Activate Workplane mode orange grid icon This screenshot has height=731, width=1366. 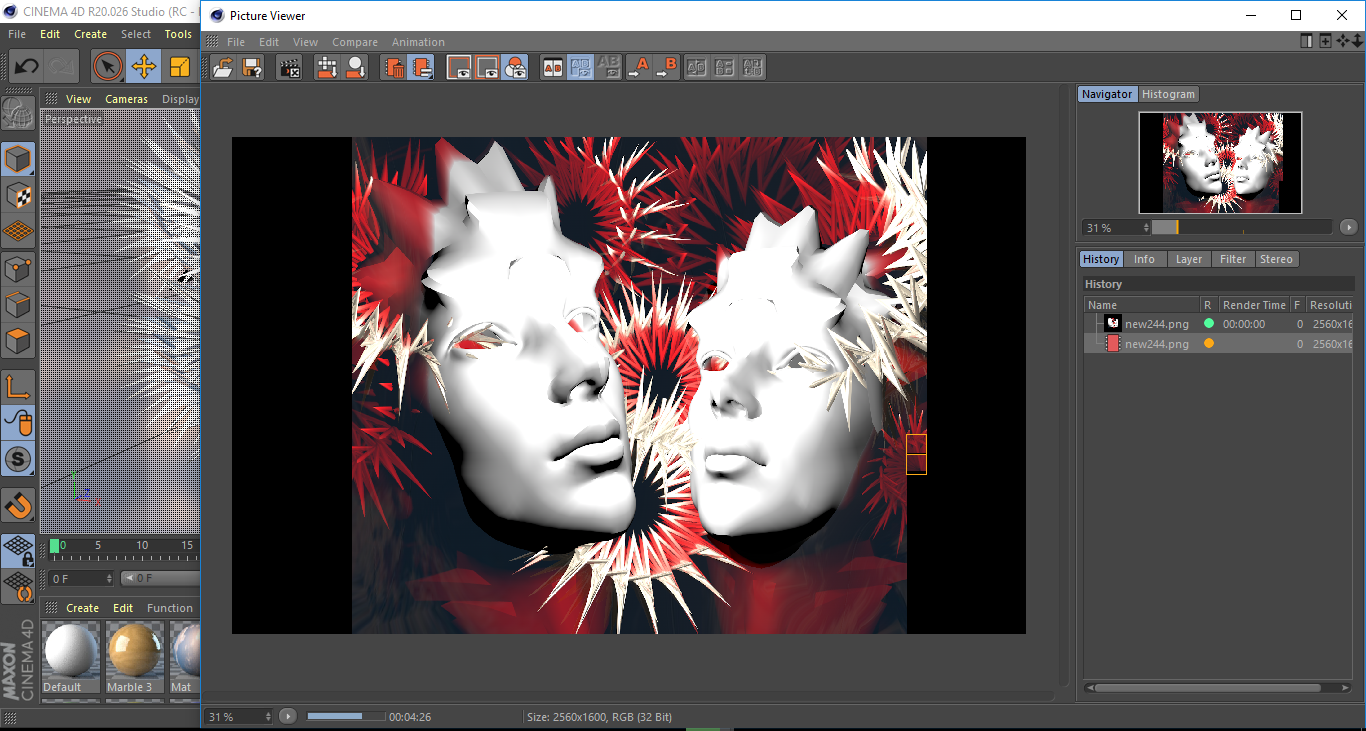pyautogui.click(x=18, y=231)
